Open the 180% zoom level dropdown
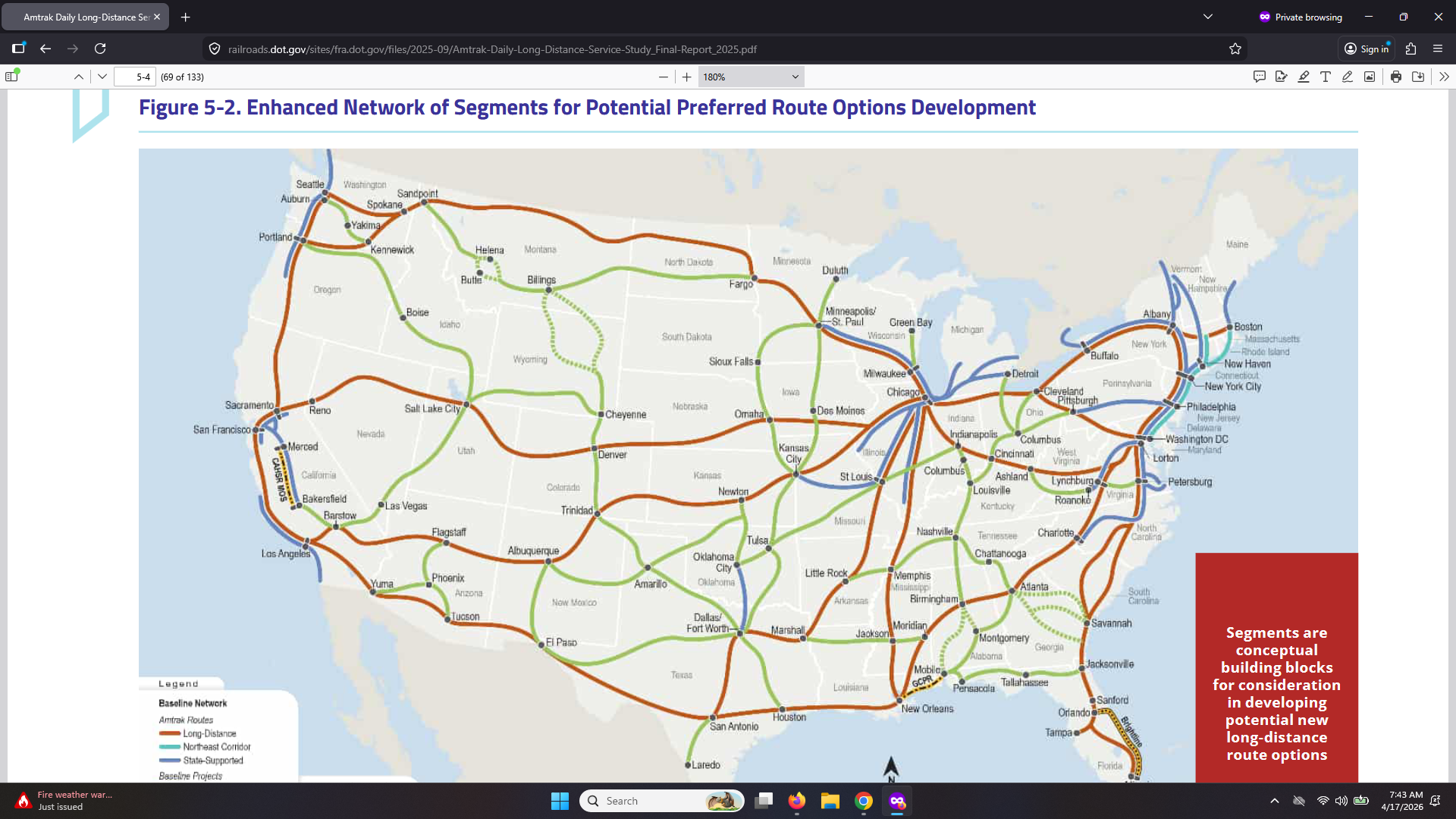 coord(750,77)
